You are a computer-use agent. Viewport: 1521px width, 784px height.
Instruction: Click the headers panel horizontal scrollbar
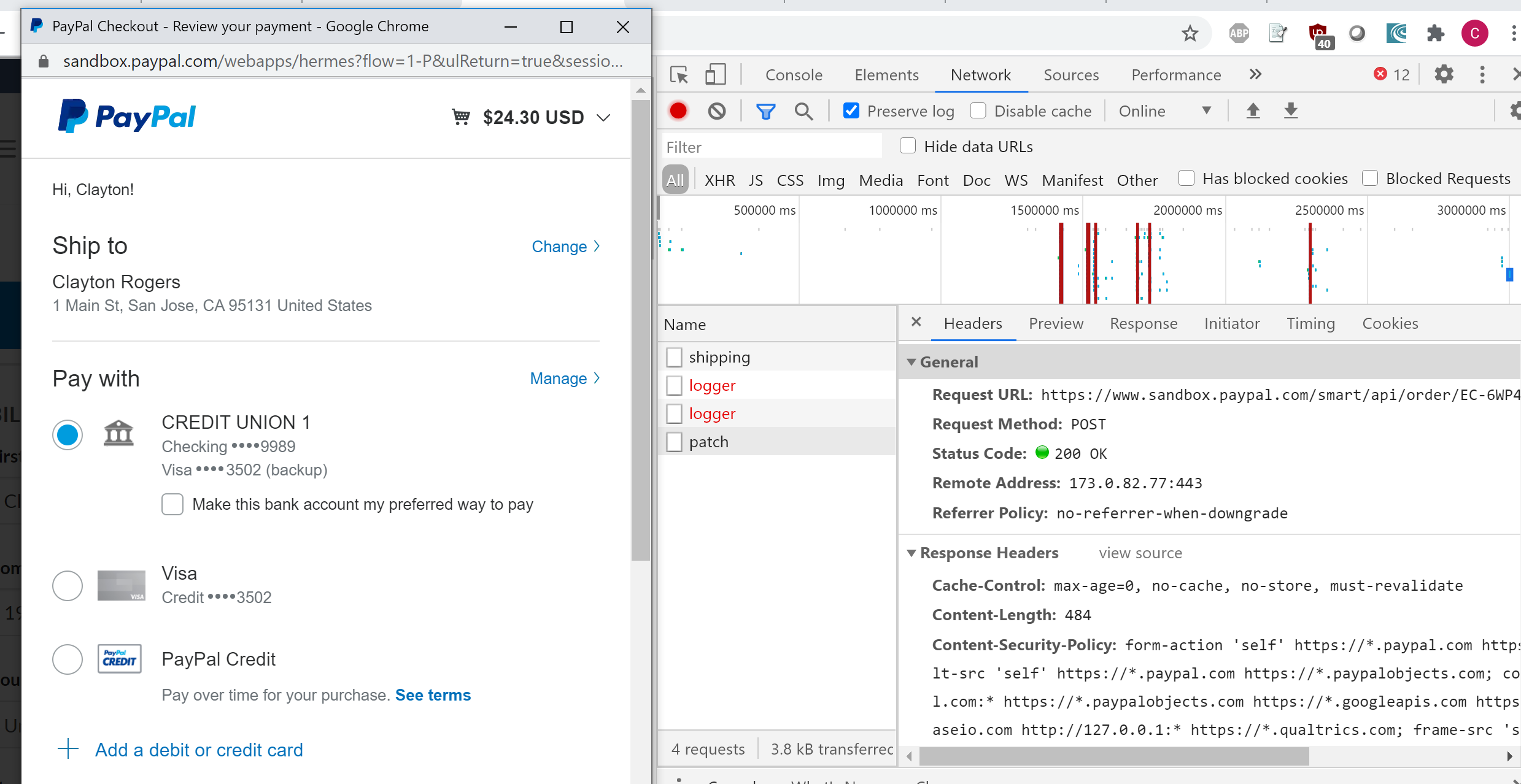(x=1113, y=756)
